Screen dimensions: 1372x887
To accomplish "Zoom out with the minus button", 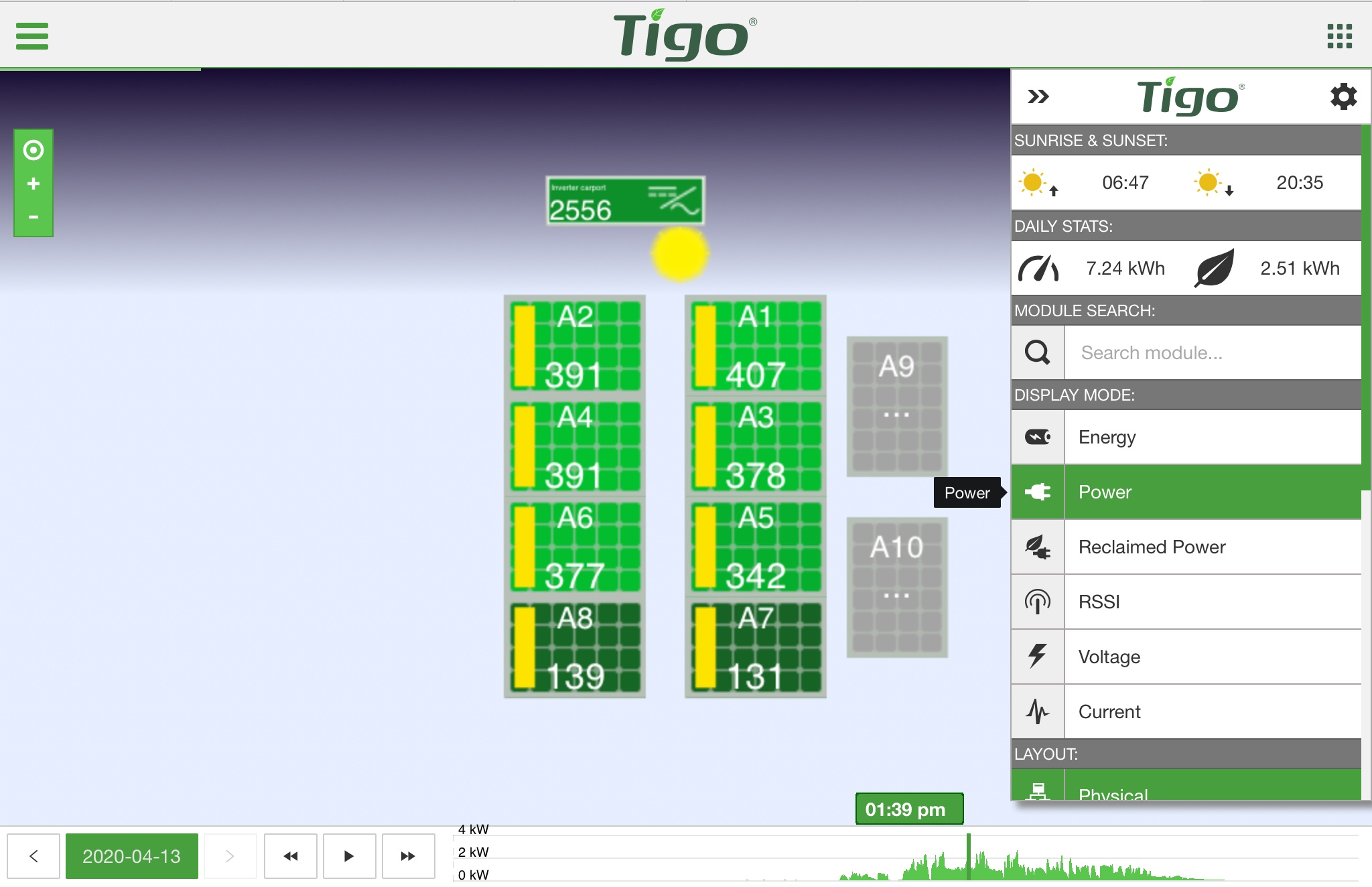I will [x=33, y=217].
